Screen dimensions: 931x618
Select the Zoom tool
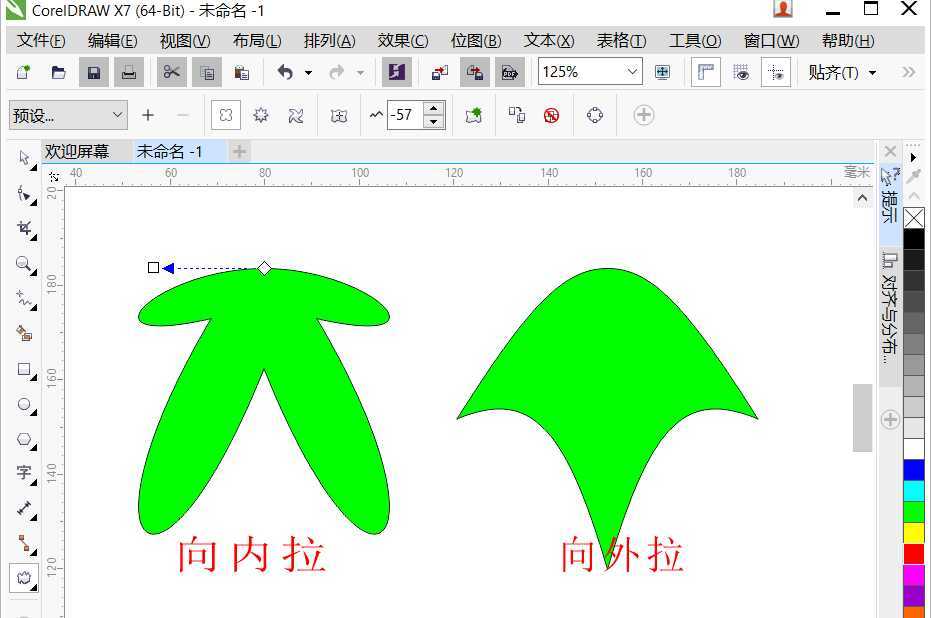22,264
